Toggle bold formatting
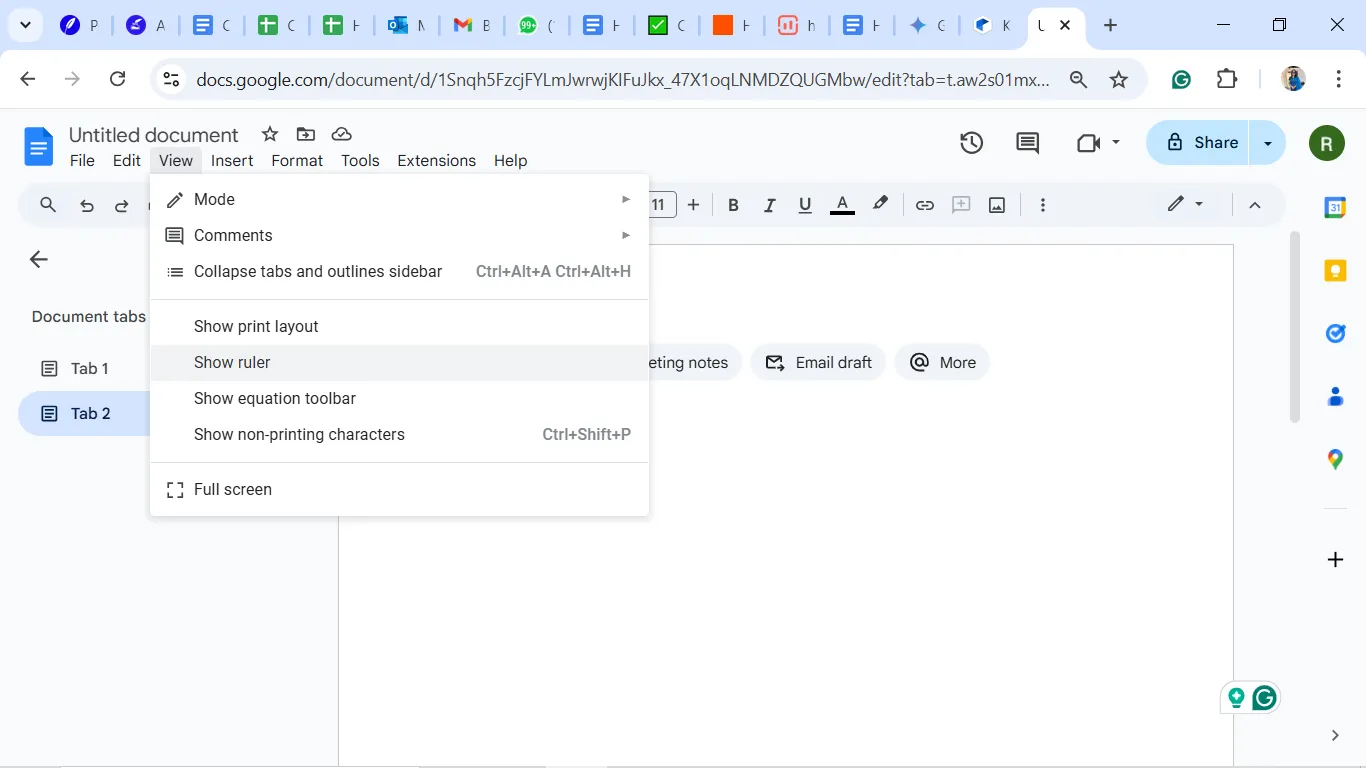The image size is (1366, 768). tap(733, 205)
